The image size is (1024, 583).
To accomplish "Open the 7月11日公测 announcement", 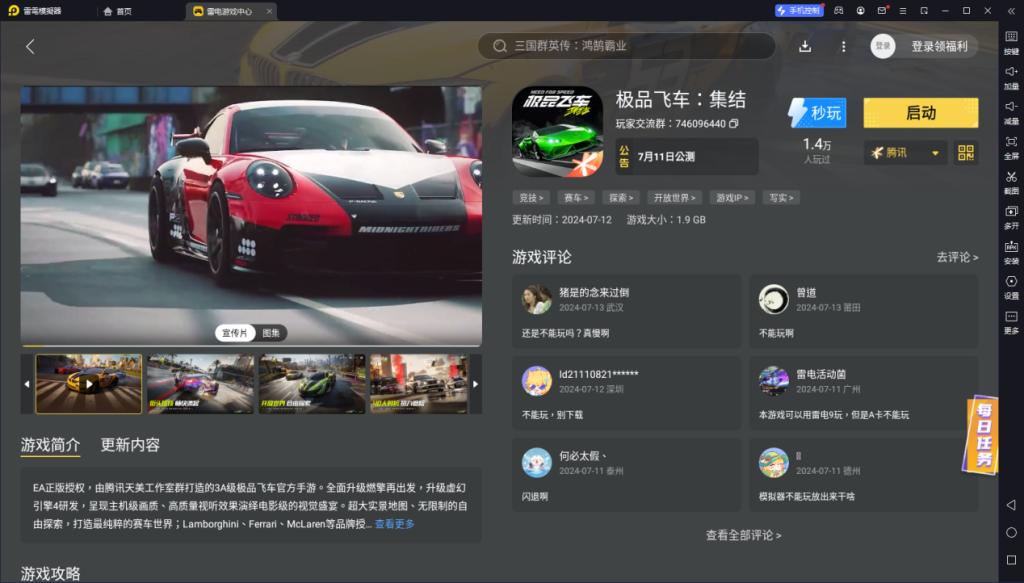I will click(687, 157).
